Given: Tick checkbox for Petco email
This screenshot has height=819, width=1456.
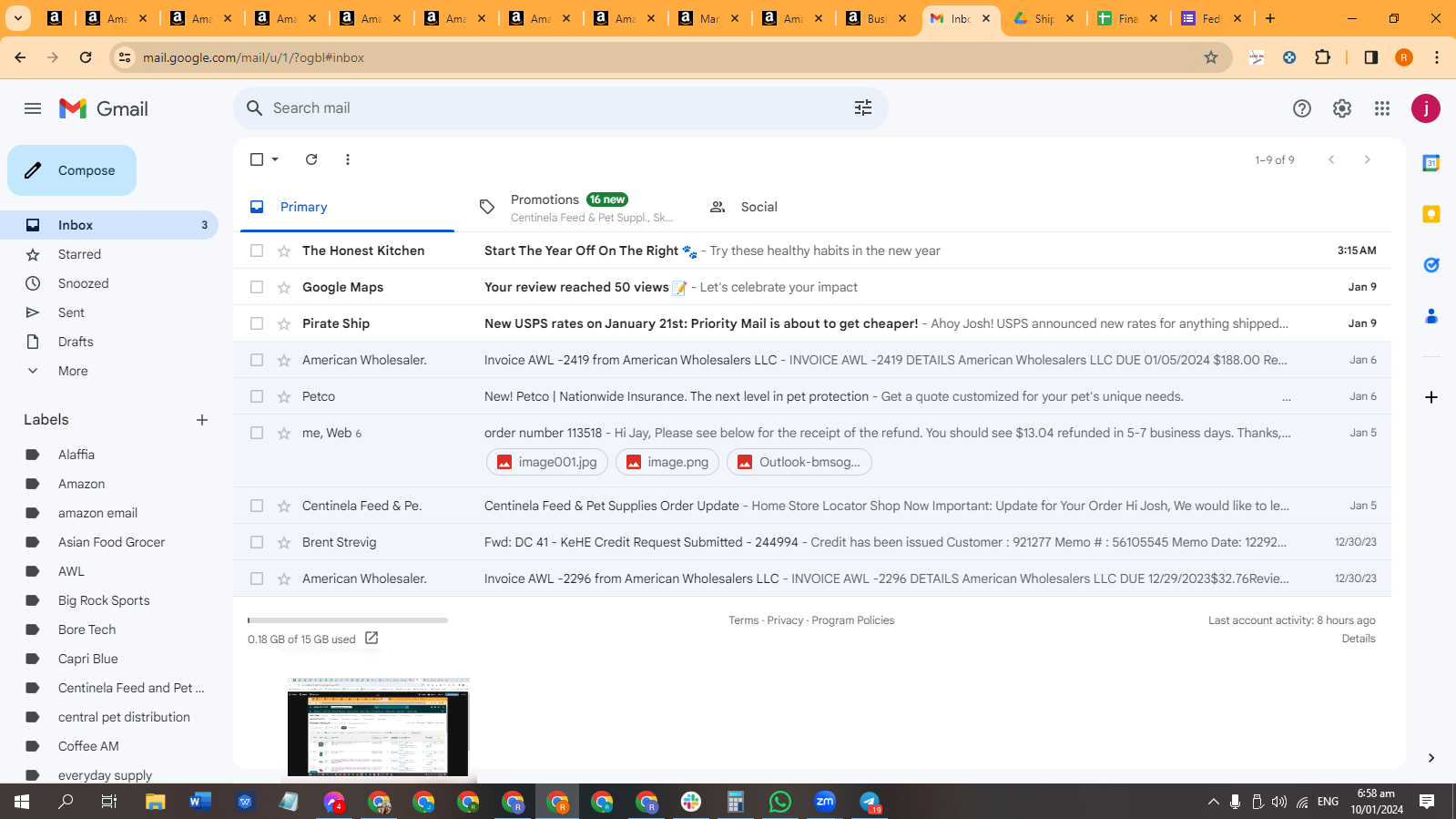Looking at the screenshot, I should 257,396.
